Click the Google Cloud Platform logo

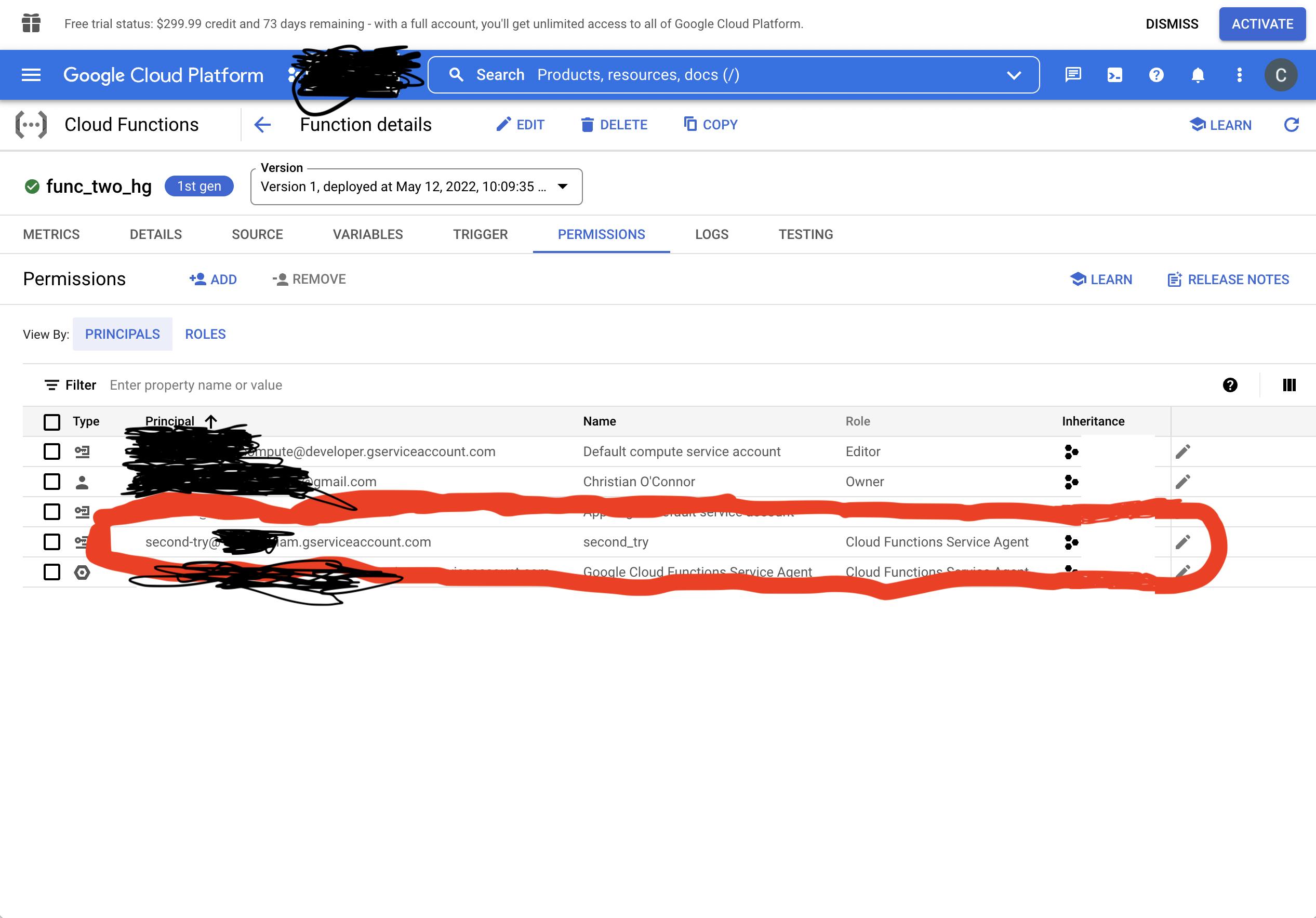click(x=163, y=75)
